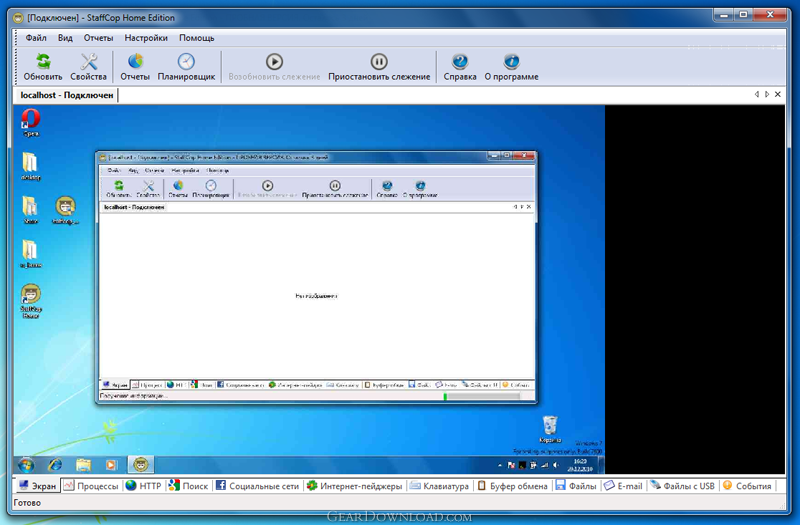Image resolution: width=800 pixels, height=525 pixels.
Task: Open the Интернет-пейджеры tab
Action: tap(354, 486)
